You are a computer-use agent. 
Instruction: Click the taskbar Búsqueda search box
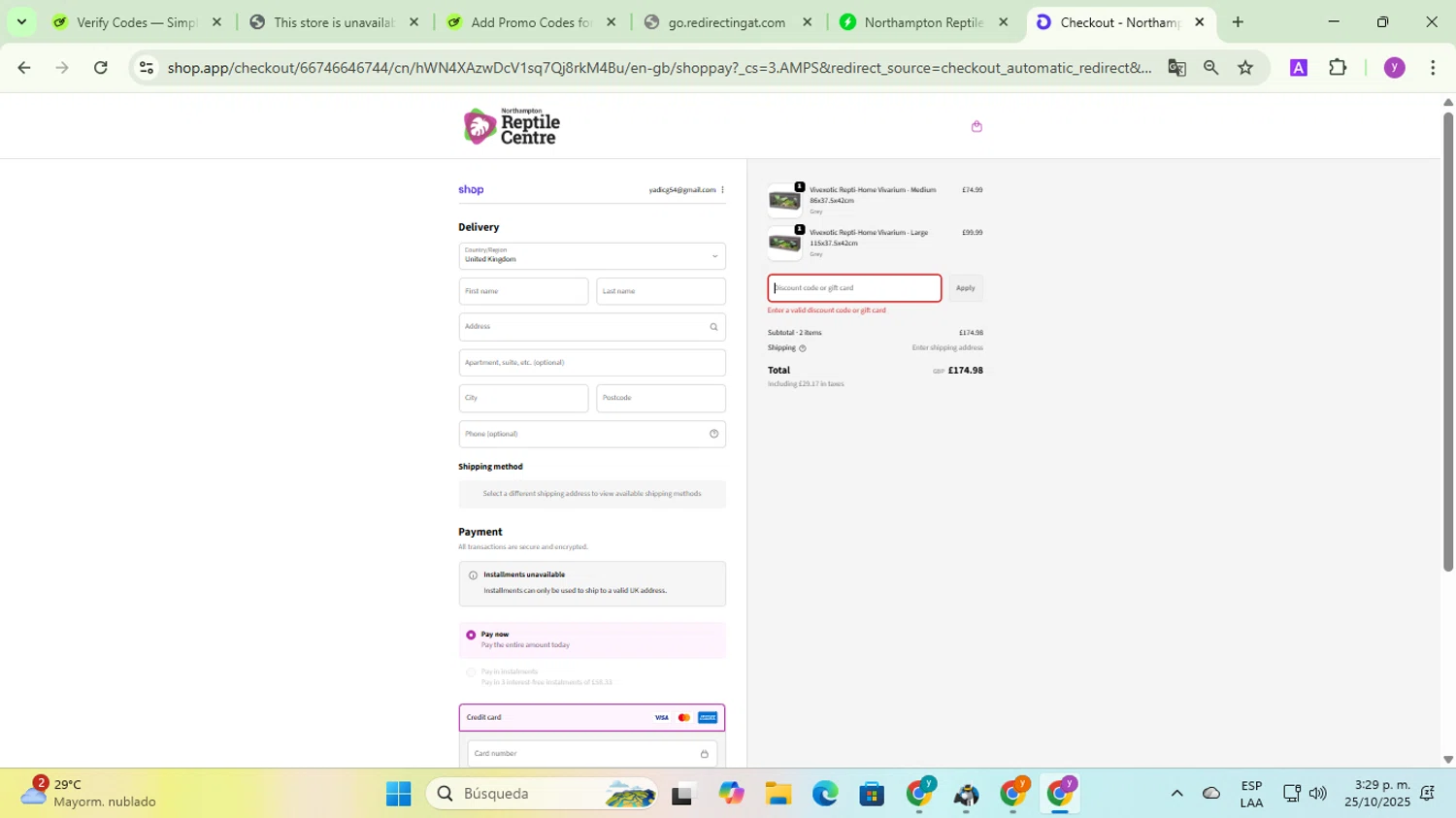pos(542,794)
